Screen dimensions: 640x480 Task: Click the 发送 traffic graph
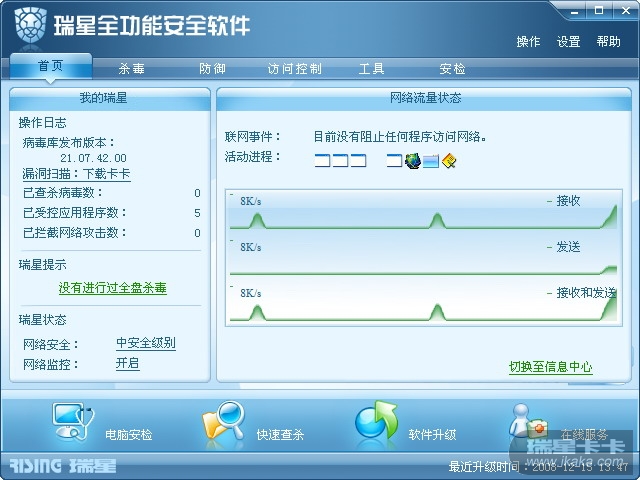coord(423,256)
